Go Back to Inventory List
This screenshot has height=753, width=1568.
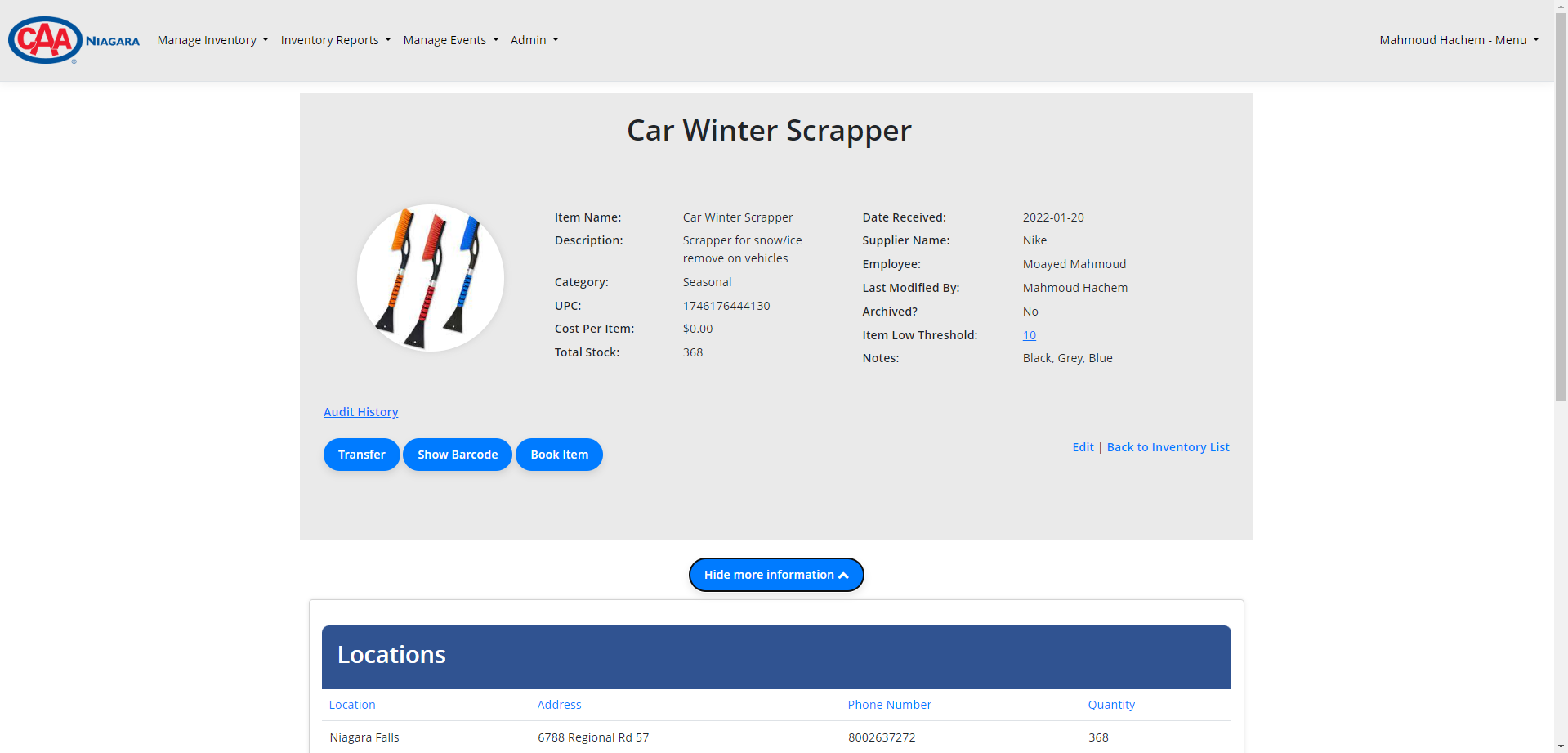tap(1168, 447)
